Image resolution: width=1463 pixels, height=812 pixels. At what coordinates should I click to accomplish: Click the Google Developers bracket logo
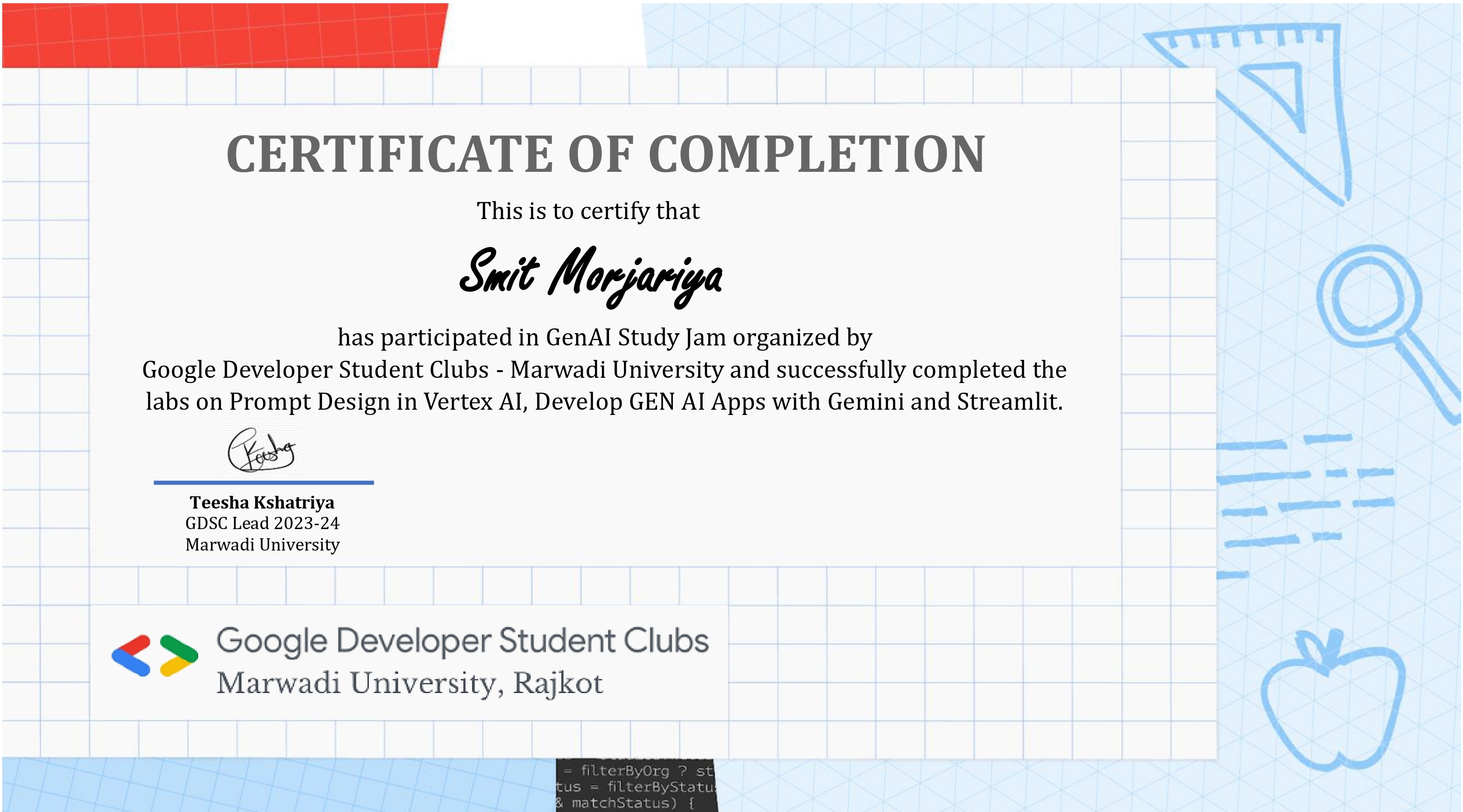point(154,655)
